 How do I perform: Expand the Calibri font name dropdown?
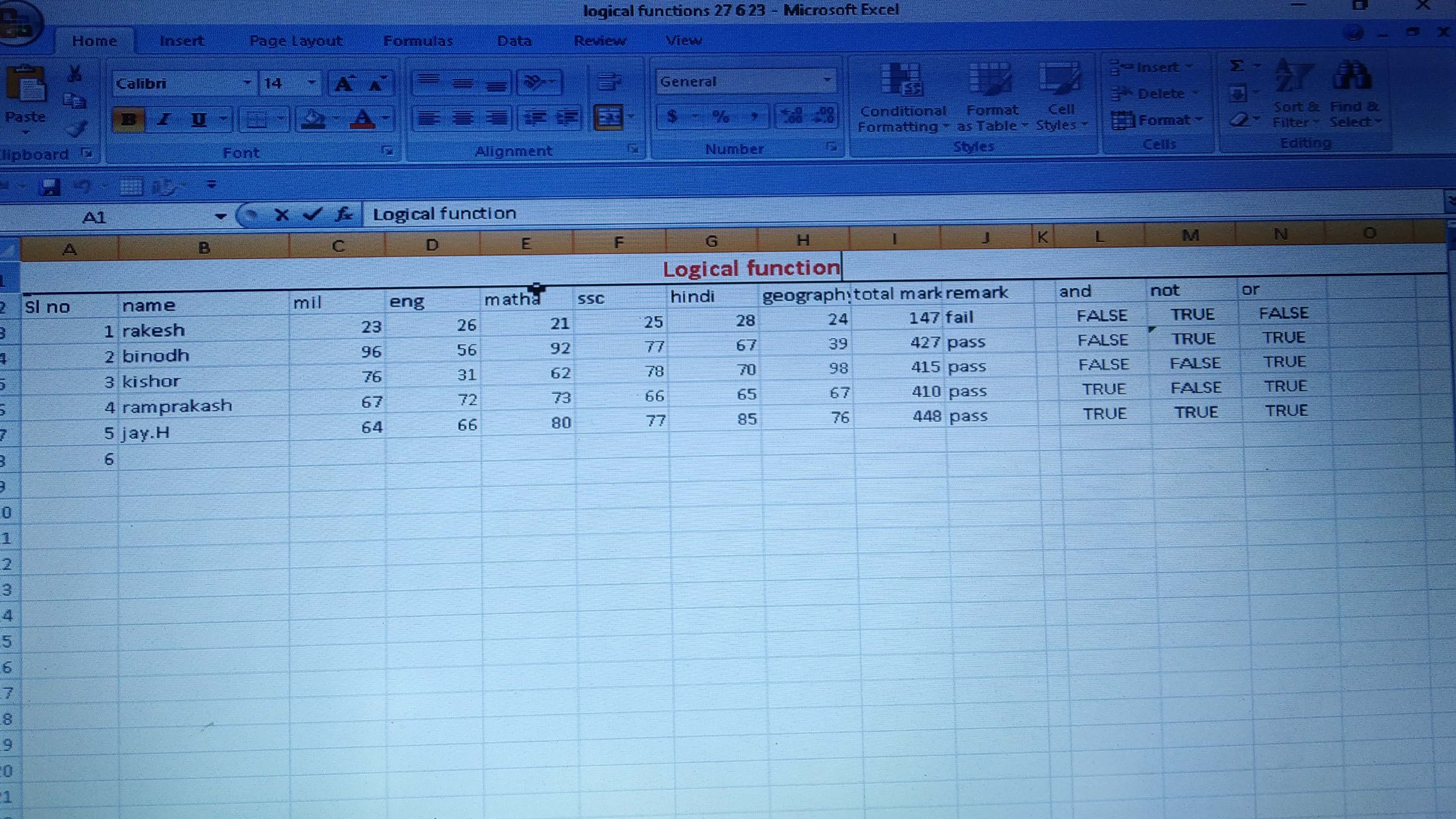coord(247,83)
